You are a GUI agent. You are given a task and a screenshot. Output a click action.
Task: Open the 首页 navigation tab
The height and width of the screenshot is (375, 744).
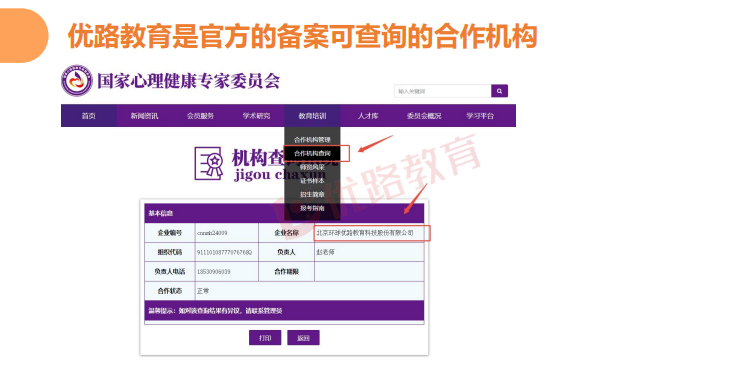[88, 116]
